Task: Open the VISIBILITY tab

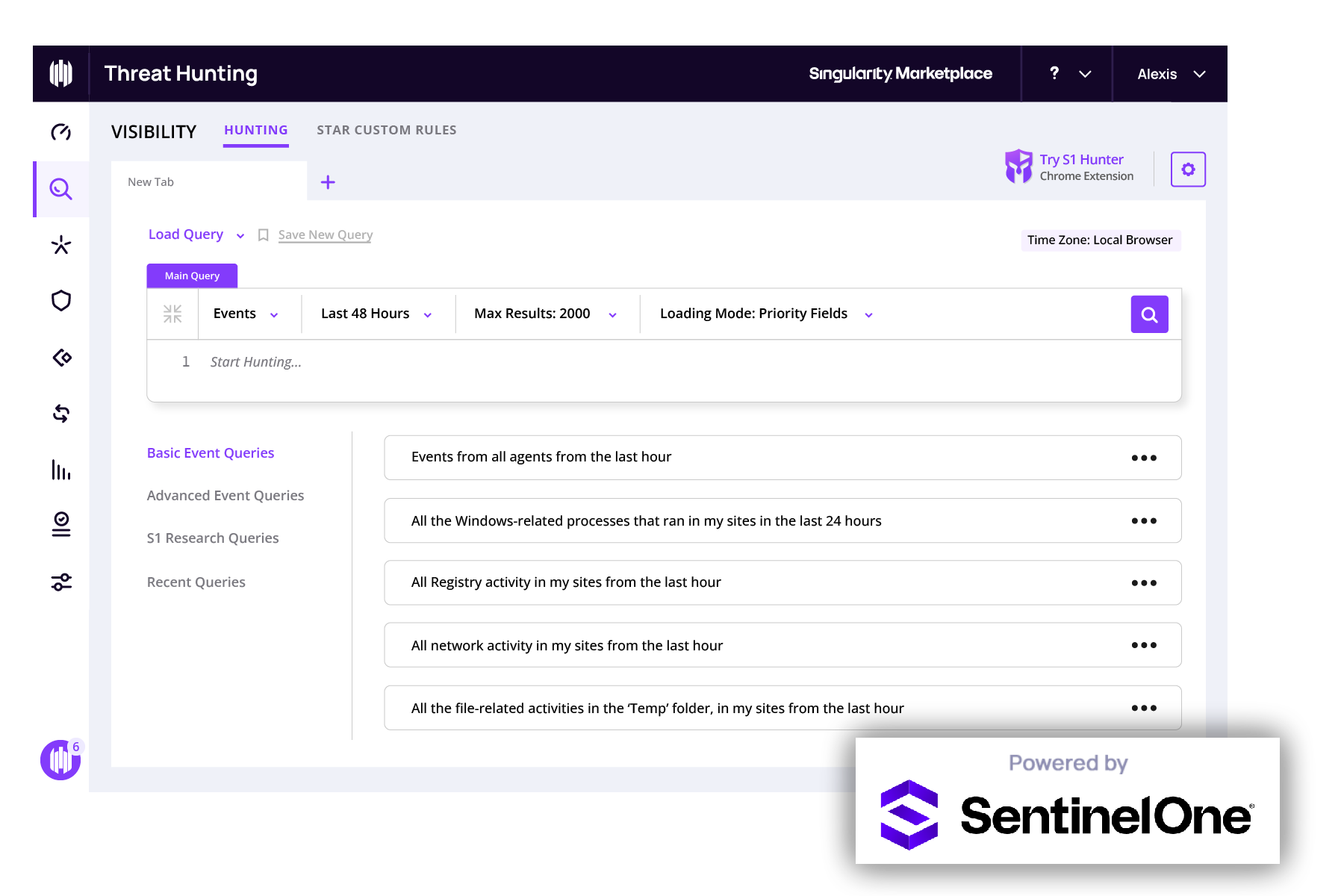Action: (154, 131)
